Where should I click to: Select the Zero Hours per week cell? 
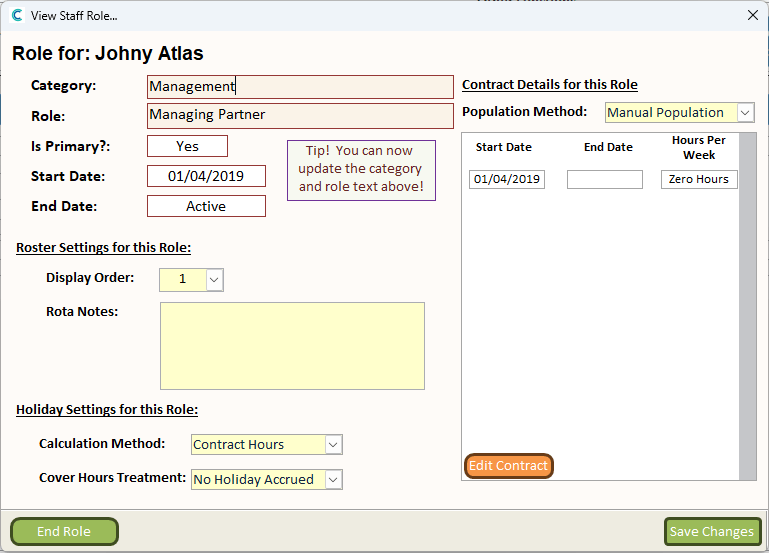(x=699, y=180)
